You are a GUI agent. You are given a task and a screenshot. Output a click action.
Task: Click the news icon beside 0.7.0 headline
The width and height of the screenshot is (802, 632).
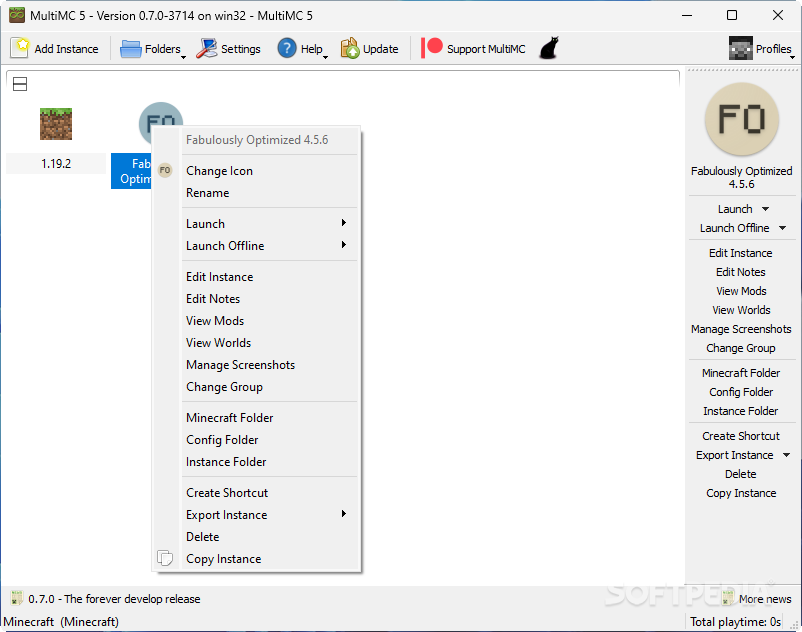[x=17, y=598]
